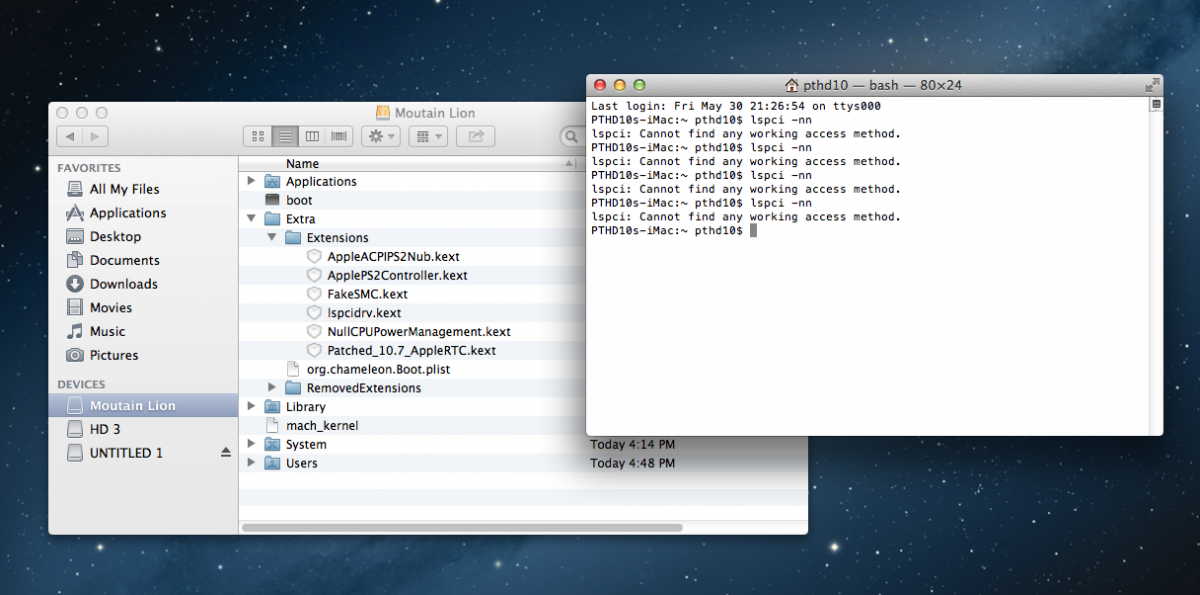
Task: Switch Finder to column view
Action: [x=312, y=136]
